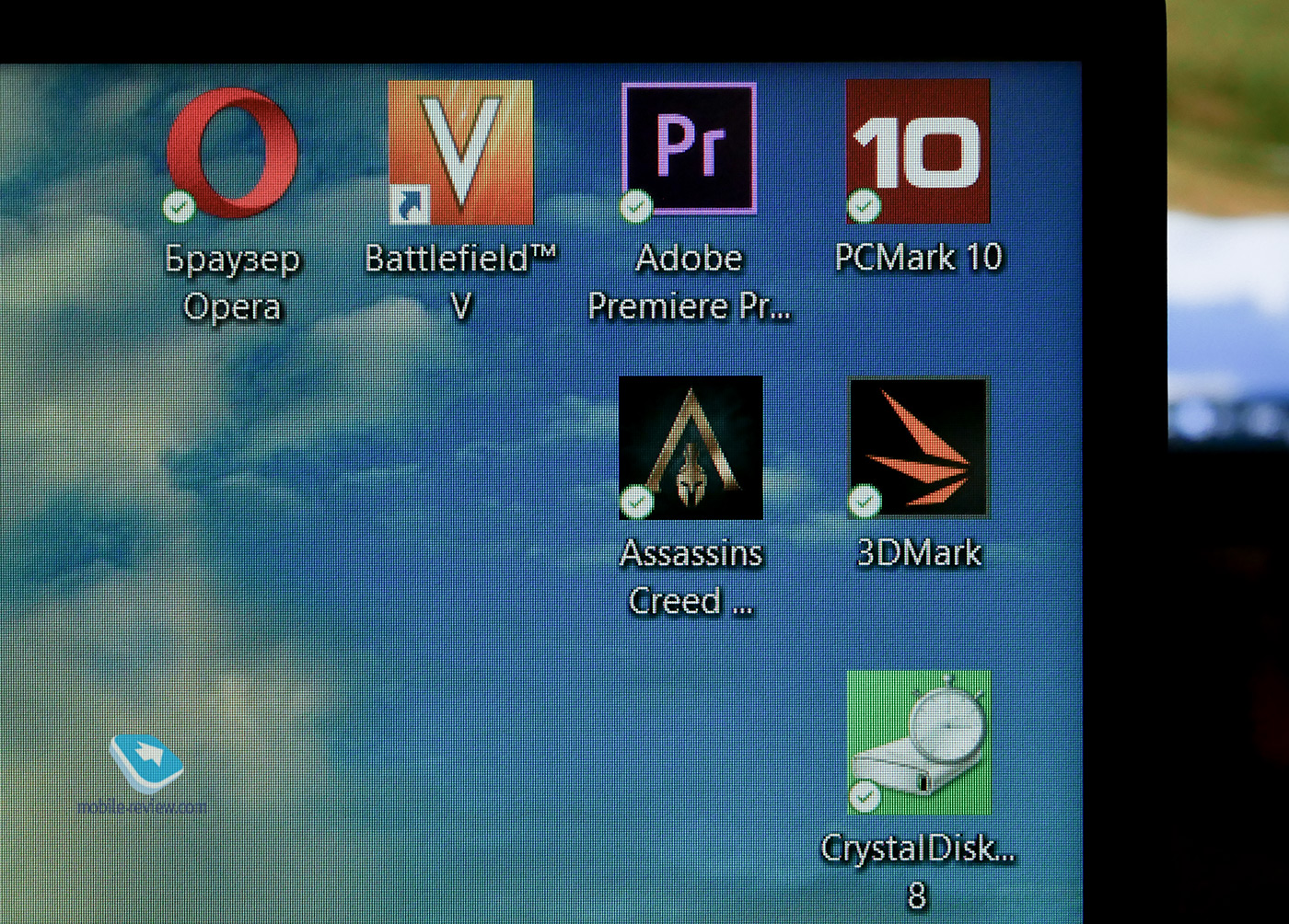Select the Assassins Creed game icon
Viewport: 1289px width, 924px height.
point(691,447)
